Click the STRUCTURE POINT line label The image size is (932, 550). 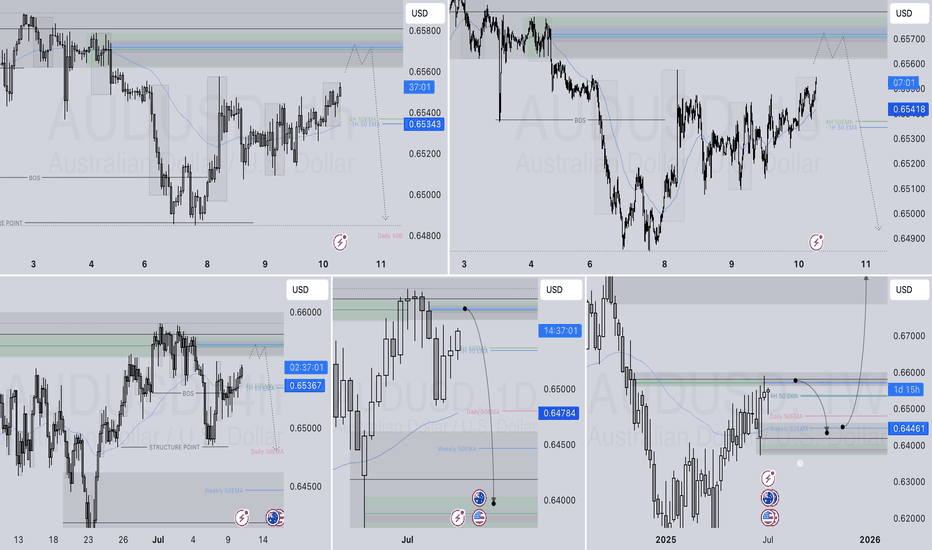pos(174,447)
